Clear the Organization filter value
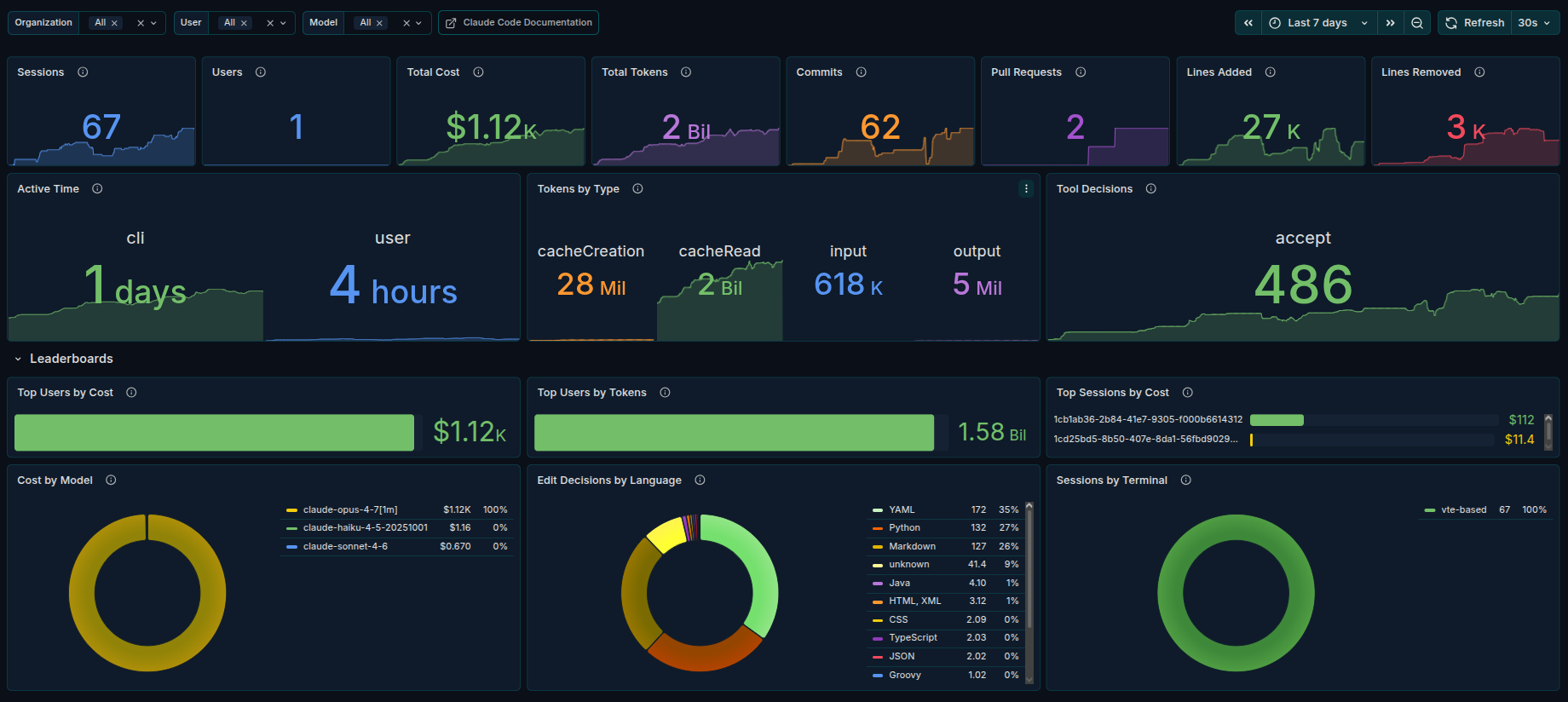1568x702 pixels. [x=141, y=23]
